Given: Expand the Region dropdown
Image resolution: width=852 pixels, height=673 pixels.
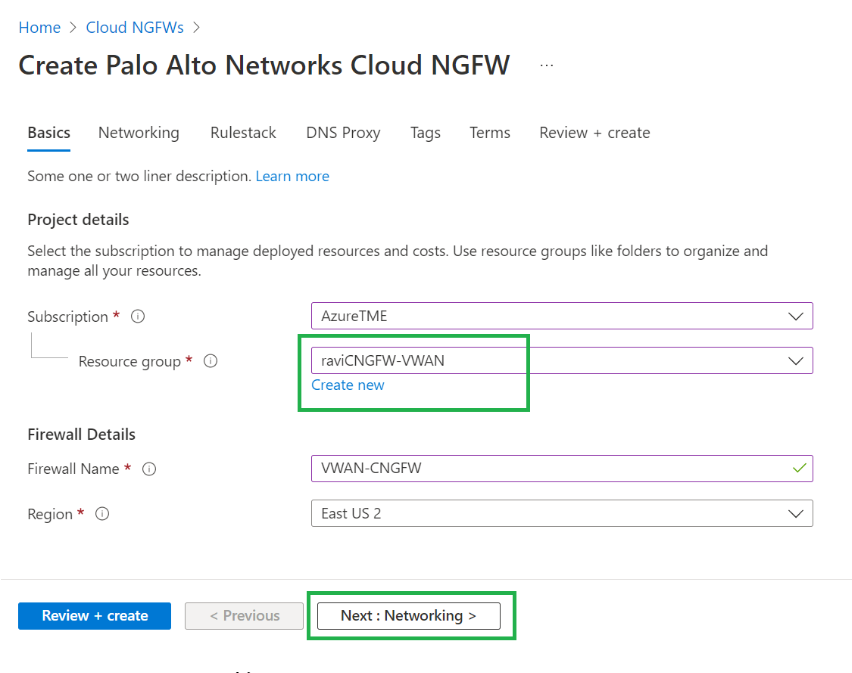Looking at the screenshot, I should pos(796,513).
